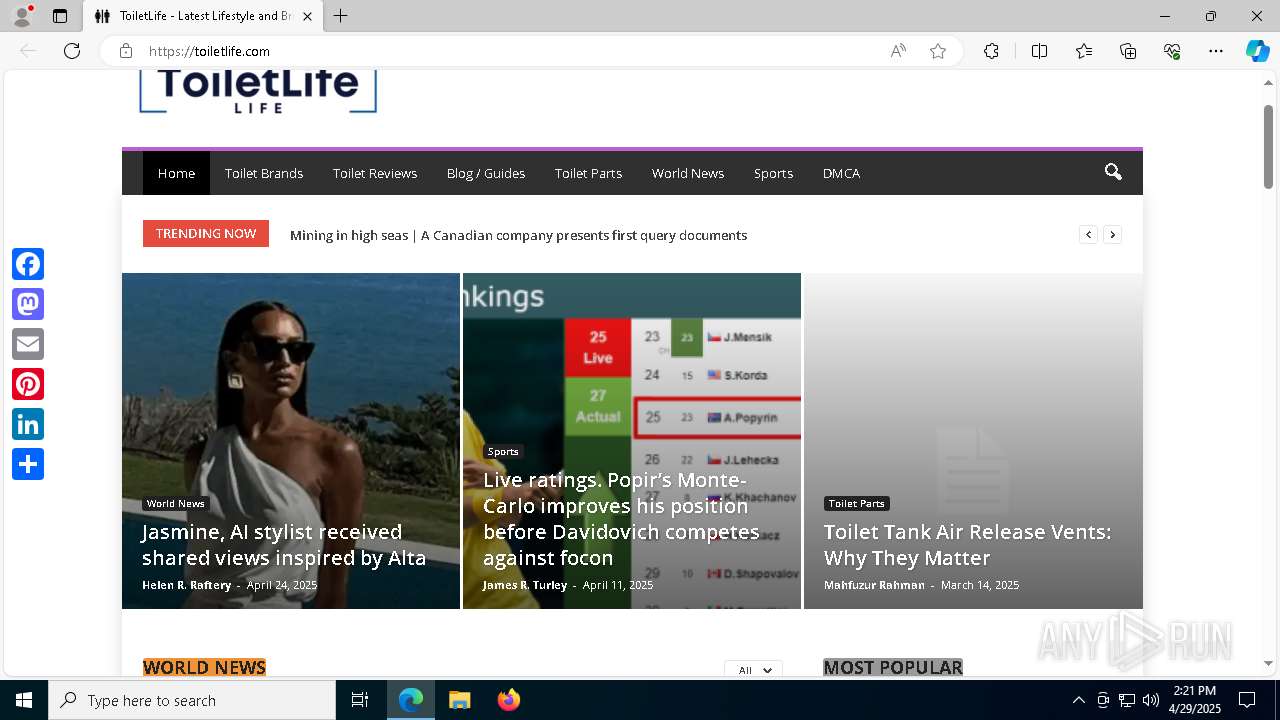
Task: Launch Copilot from browser toolbar
Action: click(1257, 51)
